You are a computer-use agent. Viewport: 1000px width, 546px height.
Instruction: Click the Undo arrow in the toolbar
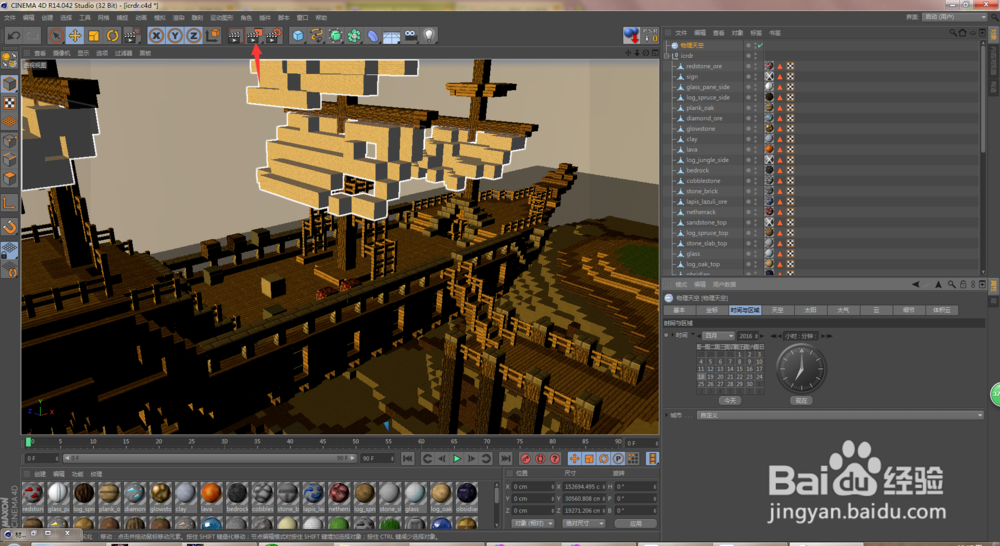[13, 36]
